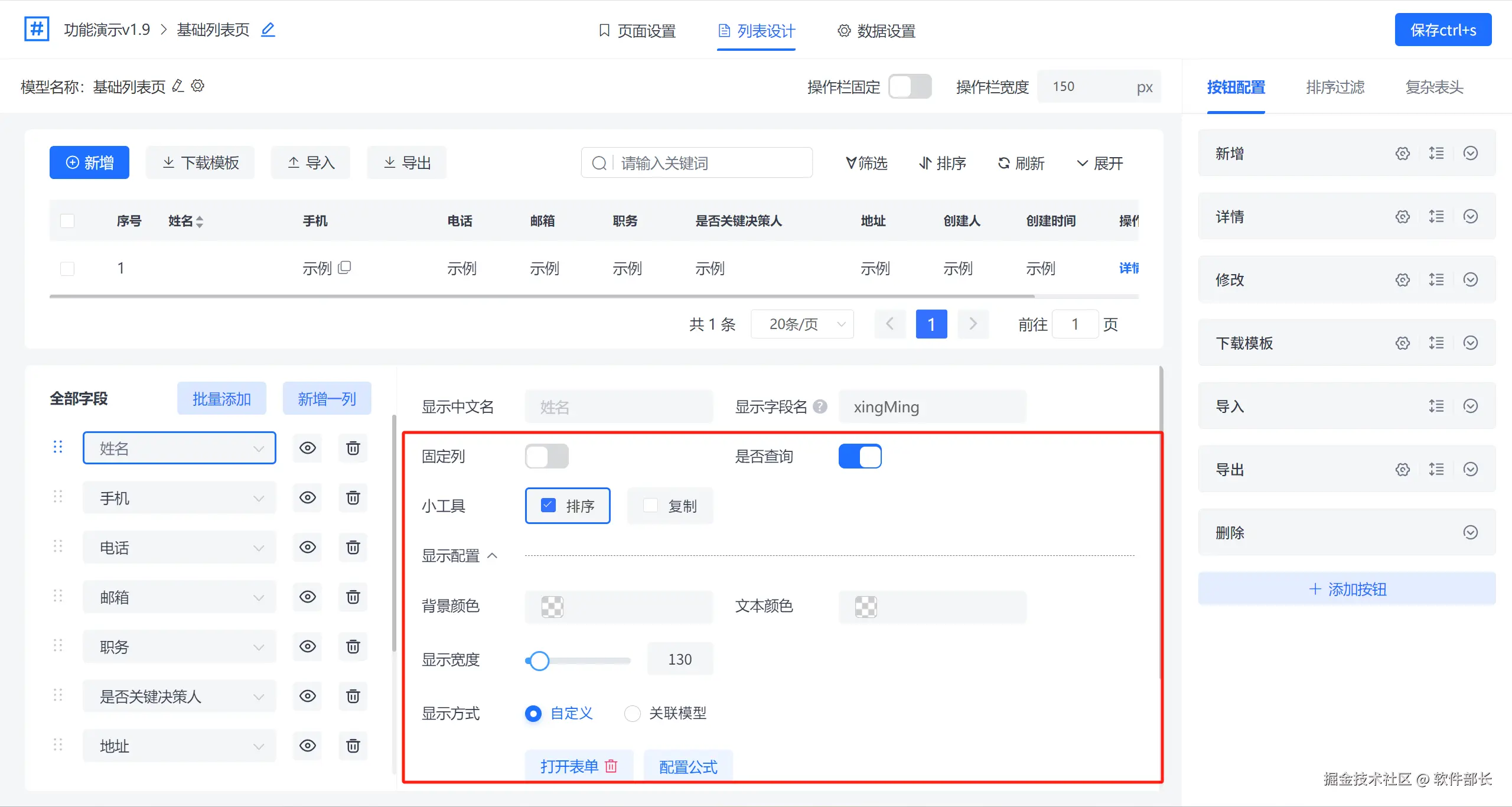1512x807 pixels.
Task: Click the 保存ctrl+s button
Action: pos(1442,30)
